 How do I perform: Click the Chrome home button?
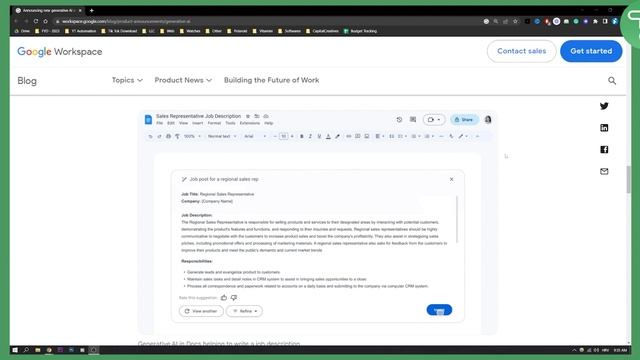(x=46, y=21)
